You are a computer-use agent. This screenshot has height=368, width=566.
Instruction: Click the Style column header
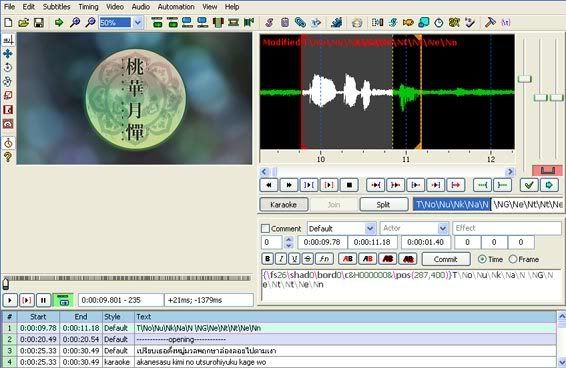(x=118, y=317)
